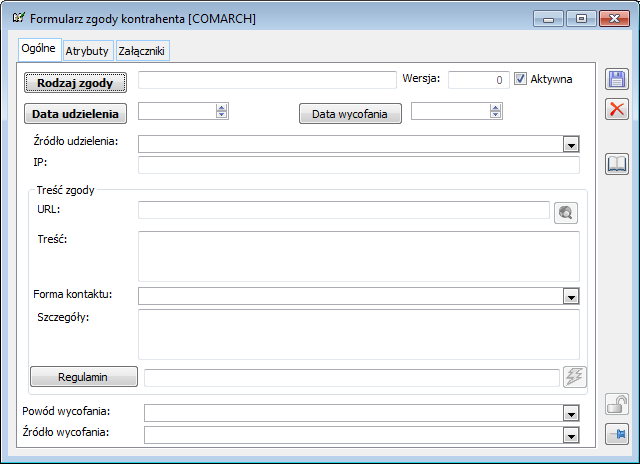Expand the Źródło udzielenia dropdown
The height and width of the screenshot is (464, 640).
(x=571, y=144)
